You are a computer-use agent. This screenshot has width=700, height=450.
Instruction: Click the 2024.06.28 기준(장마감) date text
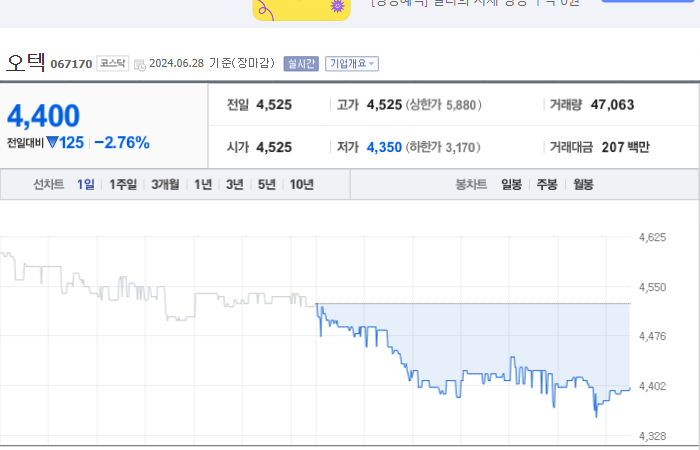(212, 63)
